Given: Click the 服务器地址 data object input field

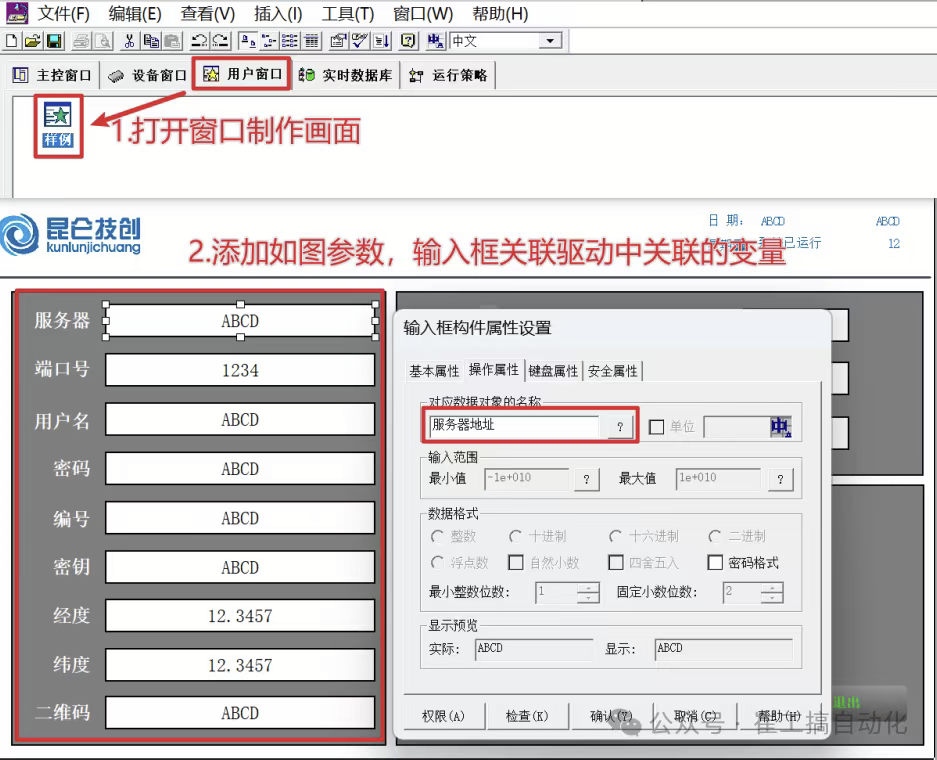Looking at the screenshot, I should pyautogui.click(x=515, y=426).
